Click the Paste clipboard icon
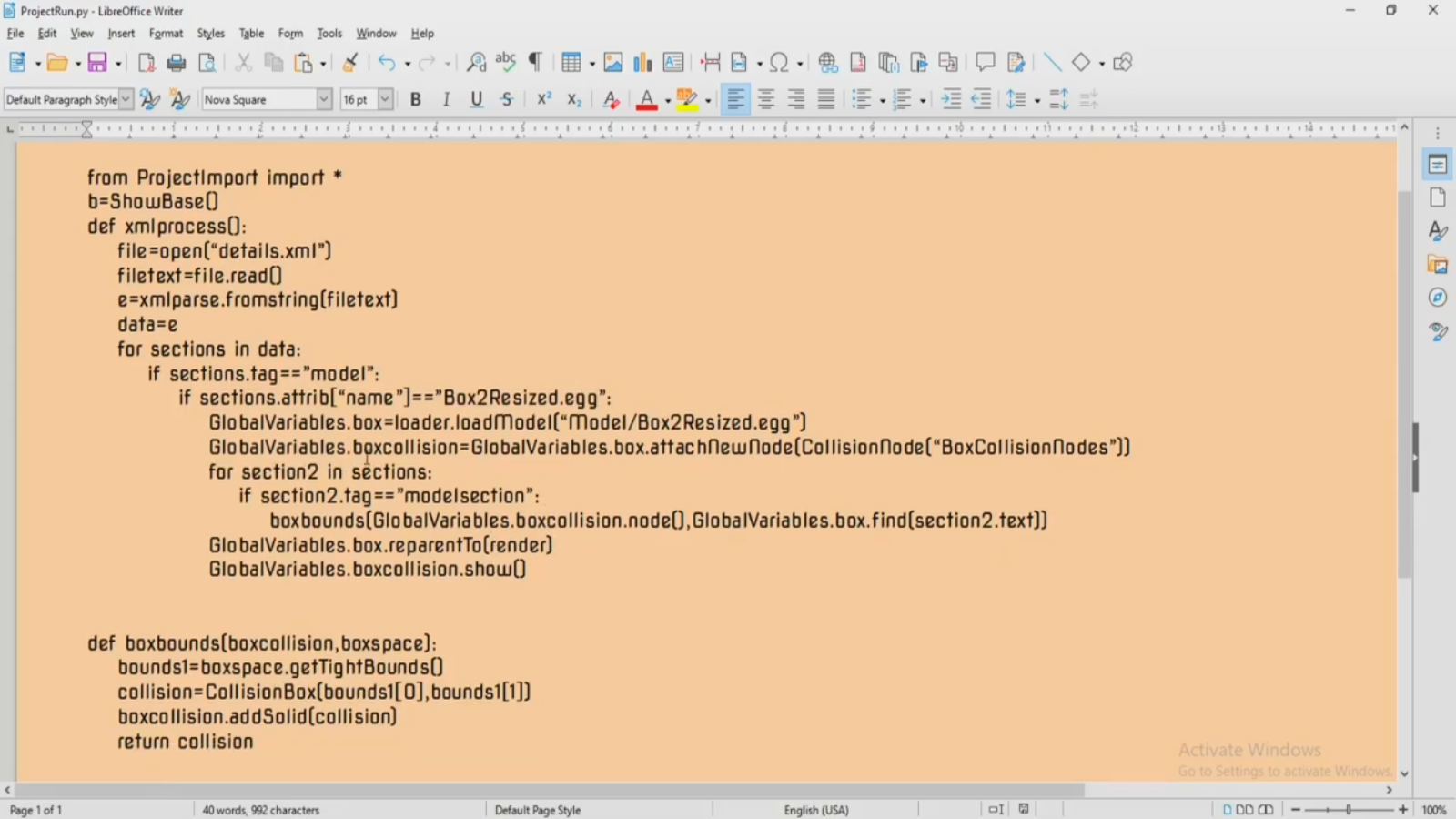The width and height of the screenshot is (1456, 819). [304, 62]
